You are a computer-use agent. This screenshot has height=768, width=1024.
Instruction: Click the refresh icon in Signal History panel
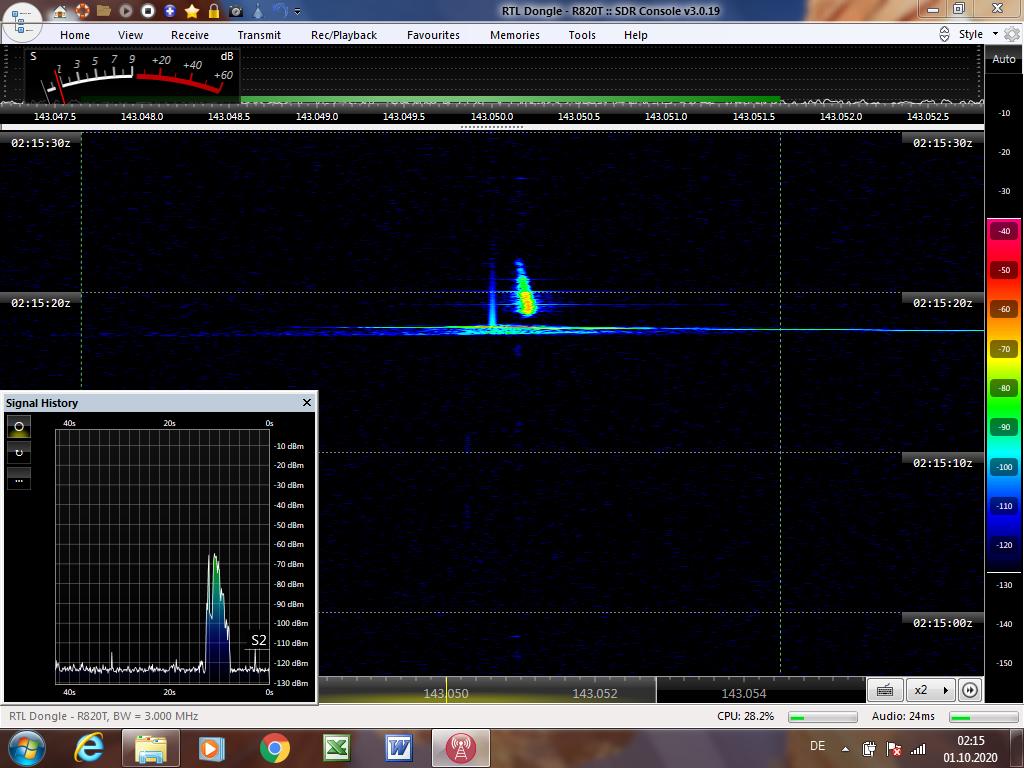coord(19,453)
